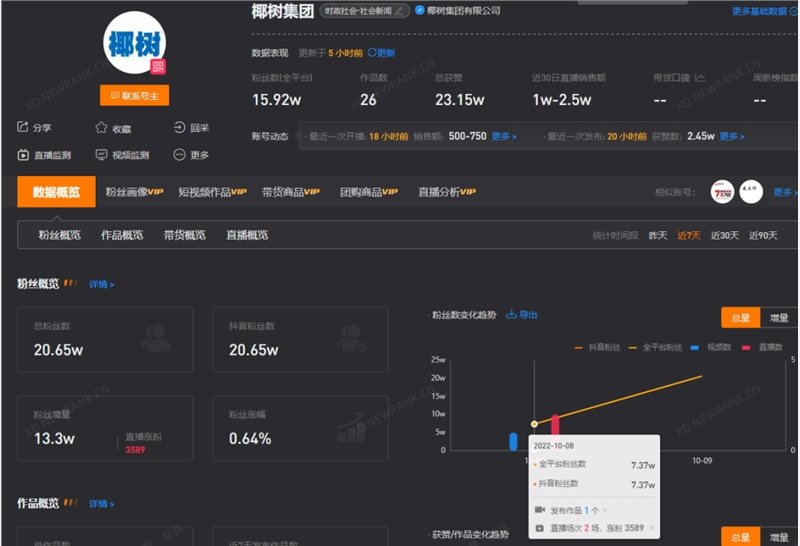
Task: Select 近7天 time range
Action: click(x=689, y=235)
